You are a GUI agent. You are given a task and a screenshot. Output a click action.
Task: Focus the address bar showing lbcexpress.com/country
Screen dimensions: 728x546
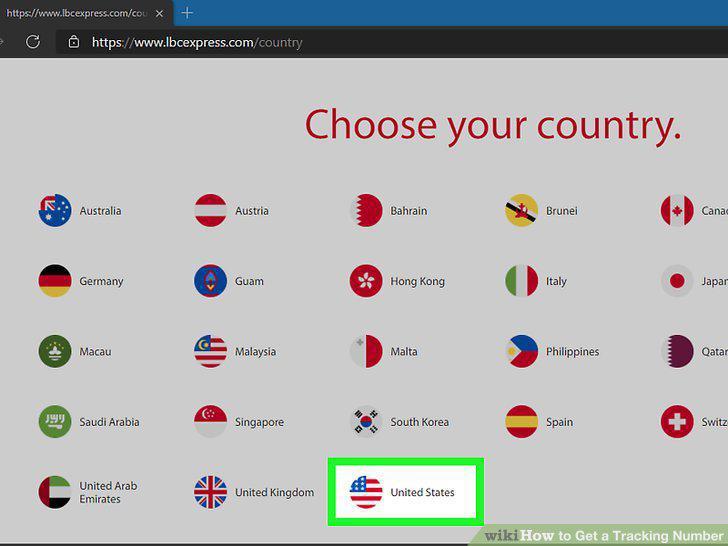390,42
